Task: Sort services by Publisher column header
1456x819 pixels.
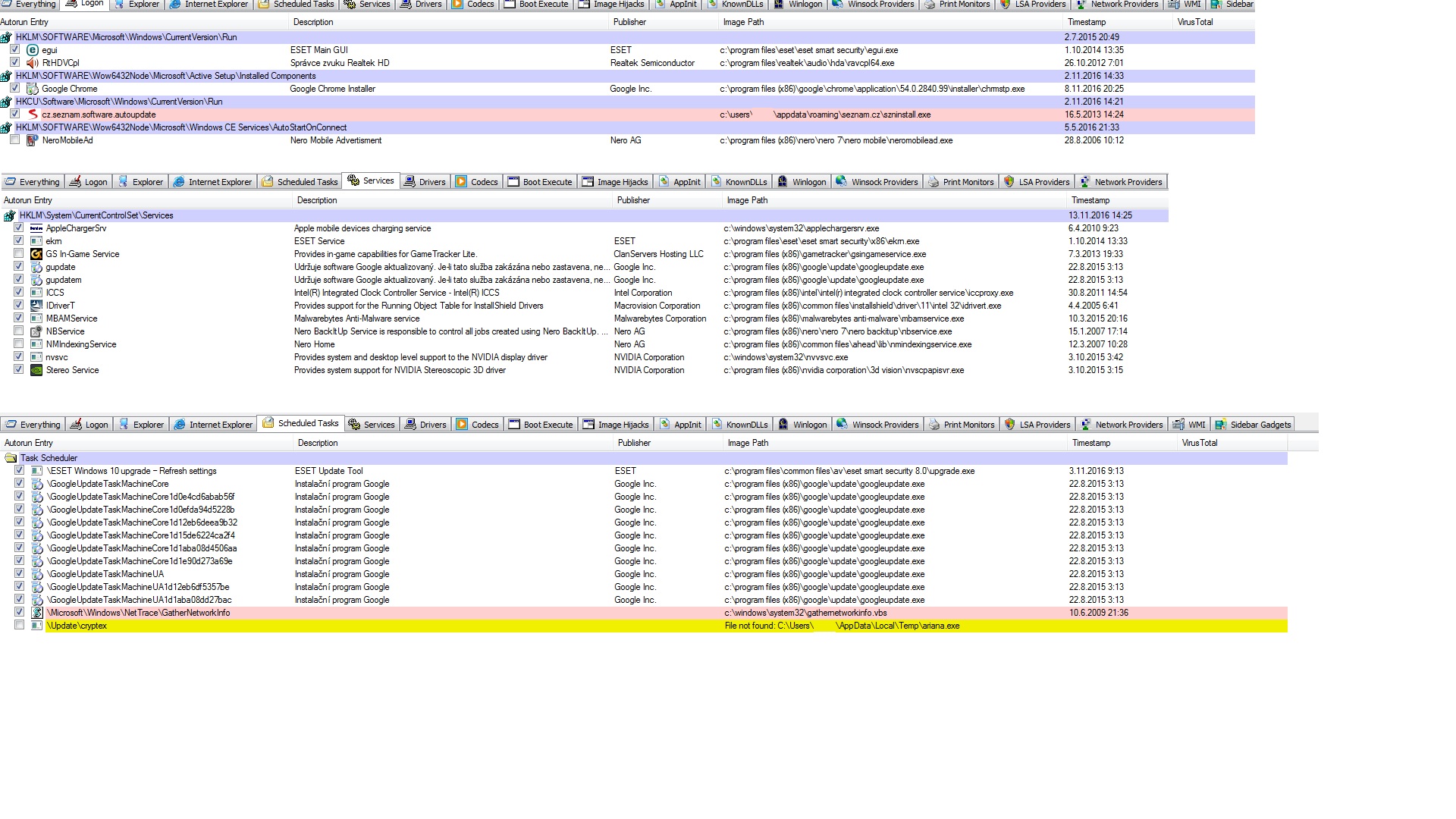Action: [633, 200]
